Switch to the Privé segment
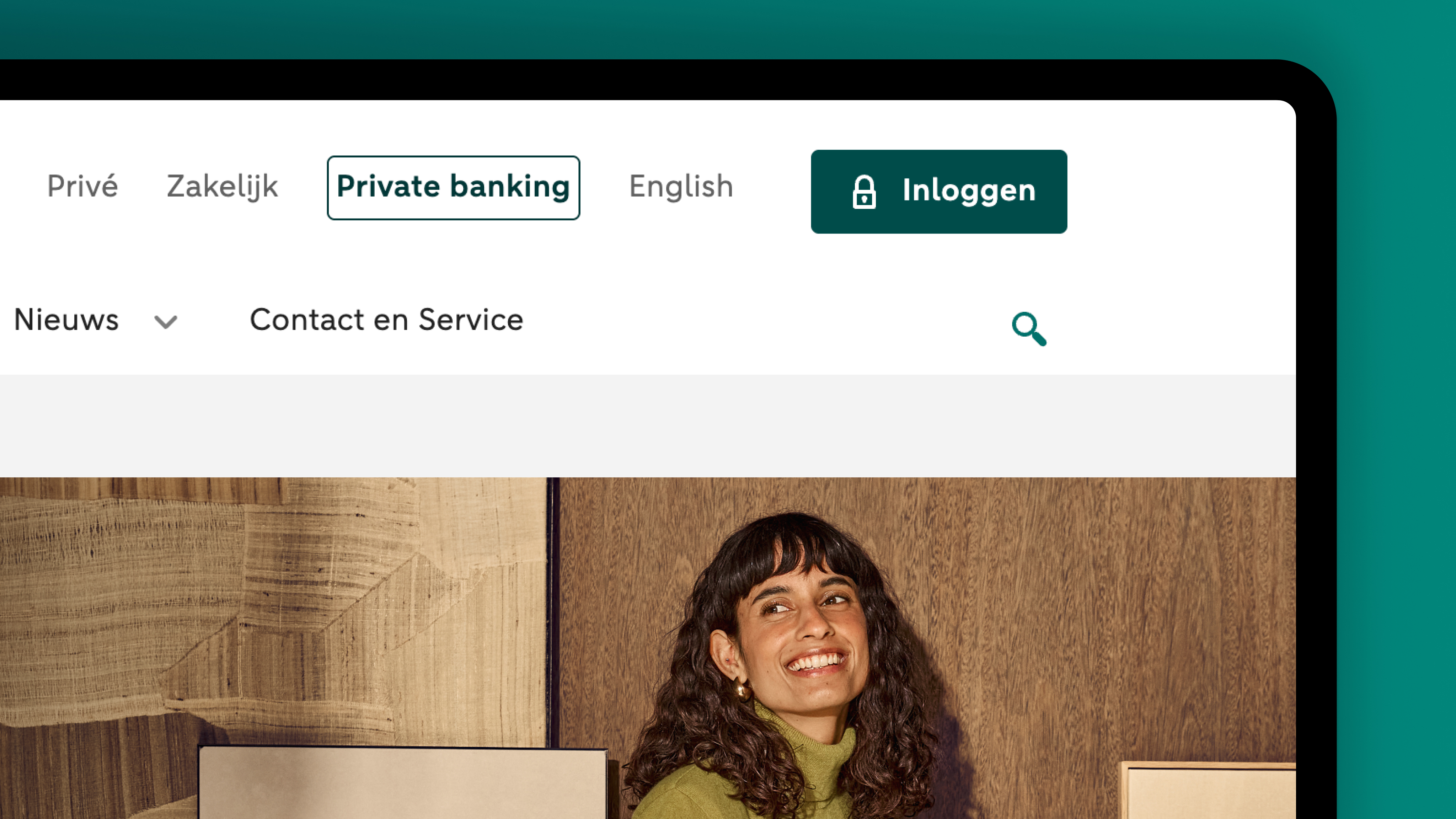Screen dimensions: 1456x819 pos(82,187)
